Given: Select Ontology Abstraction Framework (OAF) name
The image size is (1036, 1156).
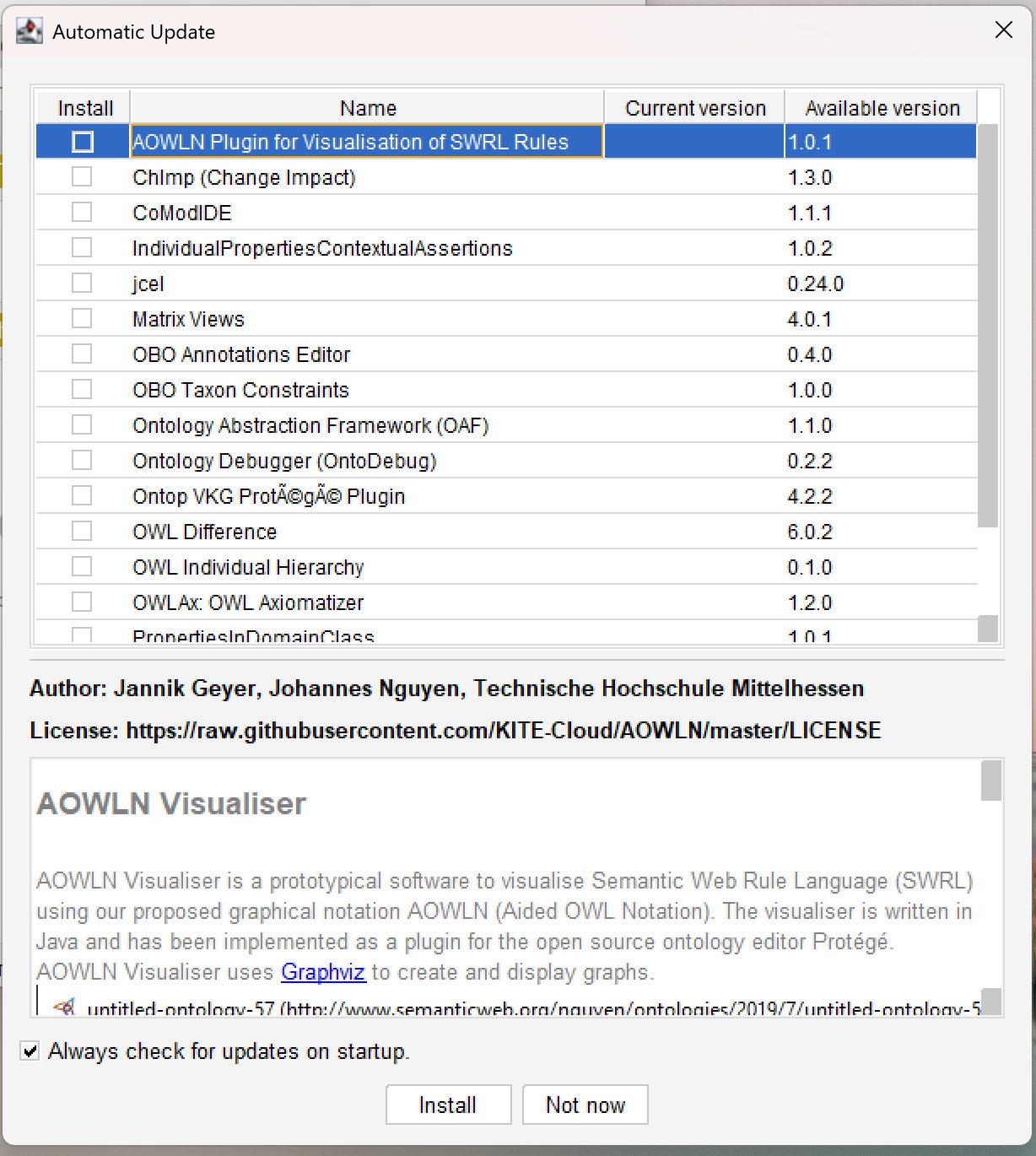Looking at the screenshot, I should (x=310, y=425).
